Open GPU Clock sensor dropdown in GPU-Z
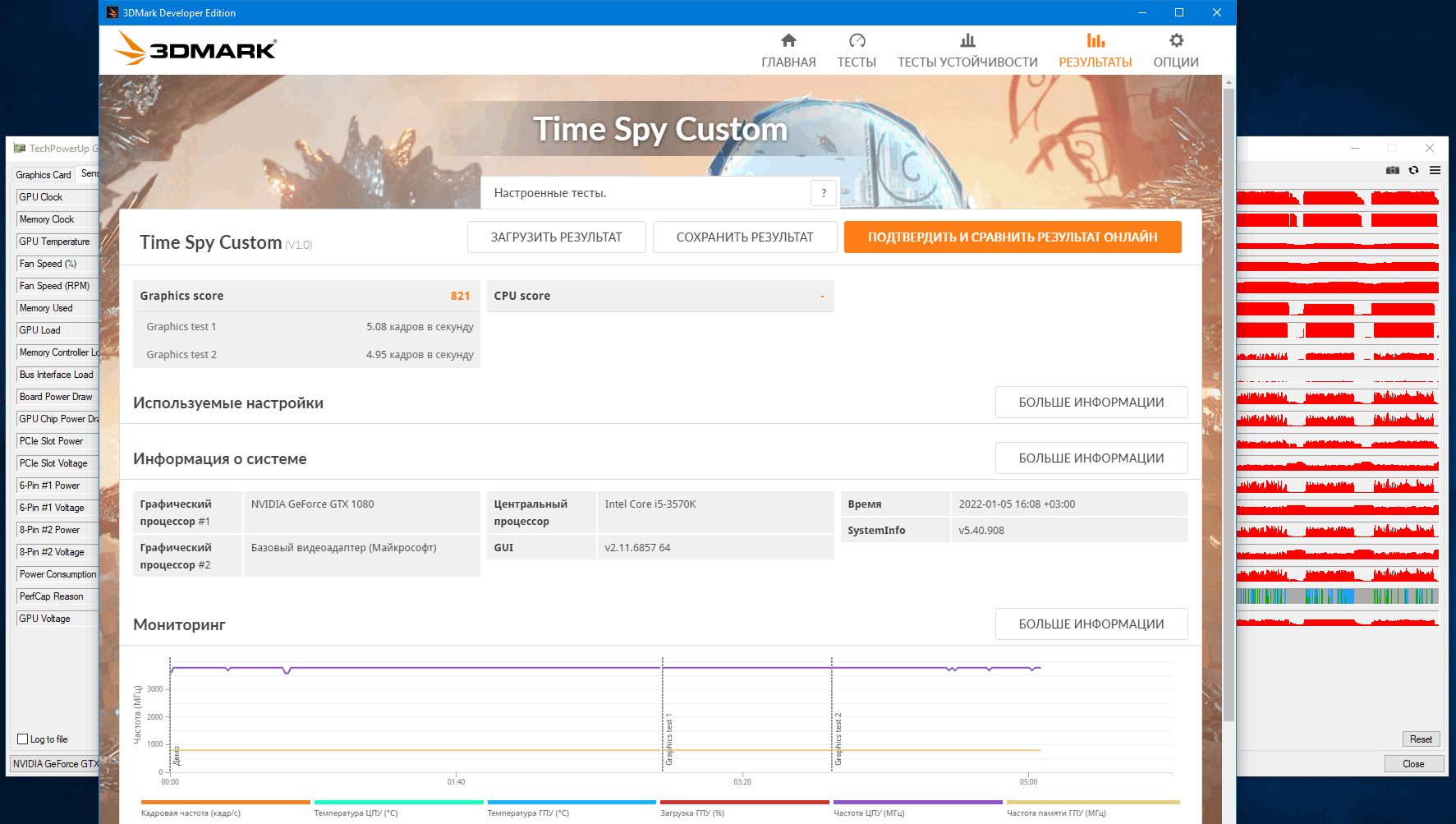 (57, 197)
